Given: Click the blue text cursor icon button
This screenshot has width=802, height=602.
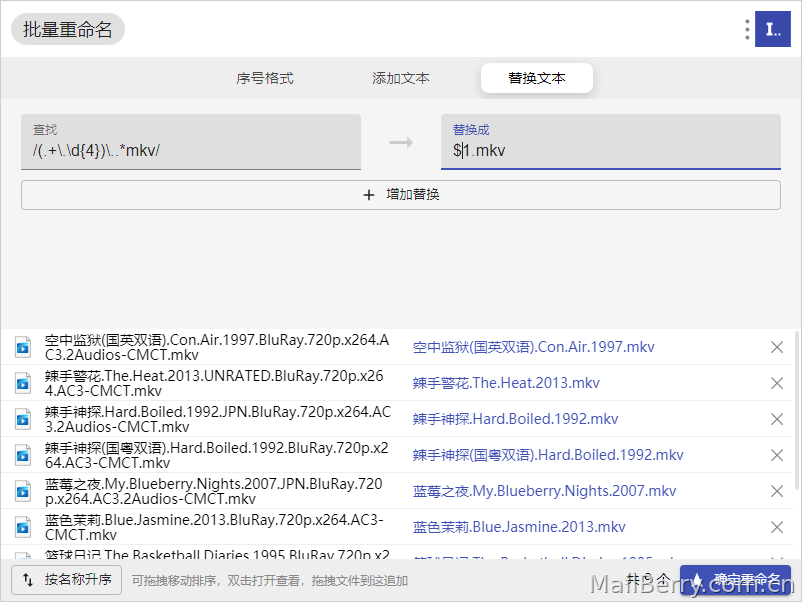Looking at the screenshot, I should (772, 30).
